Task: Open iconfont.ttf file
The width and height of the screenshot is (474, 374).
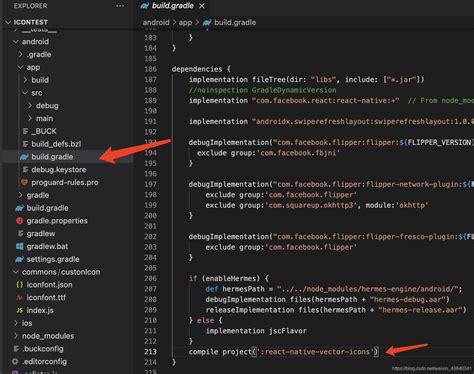Action: click(x=46, y=297)
